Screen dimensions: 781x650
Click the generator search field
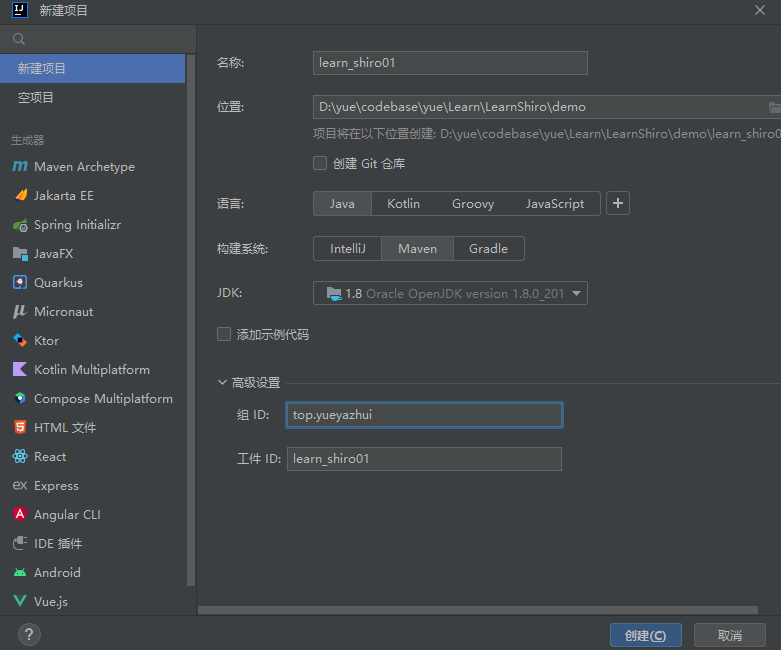click(x=98, y=39)
